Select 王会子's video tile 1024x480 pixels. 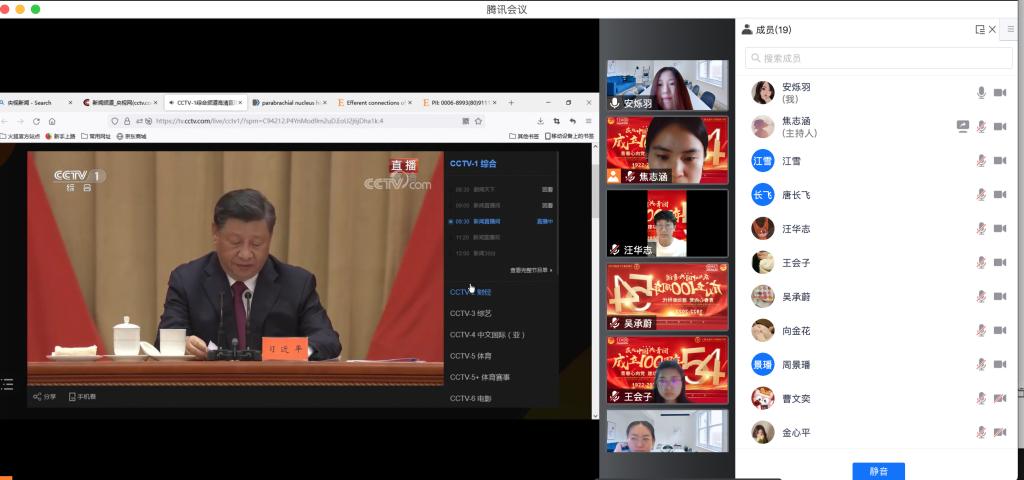667,370
